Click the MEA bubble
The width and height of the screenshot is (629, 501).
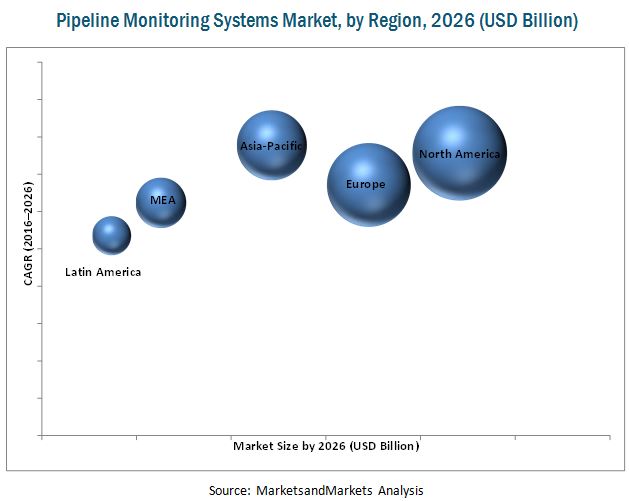[161, 202]
